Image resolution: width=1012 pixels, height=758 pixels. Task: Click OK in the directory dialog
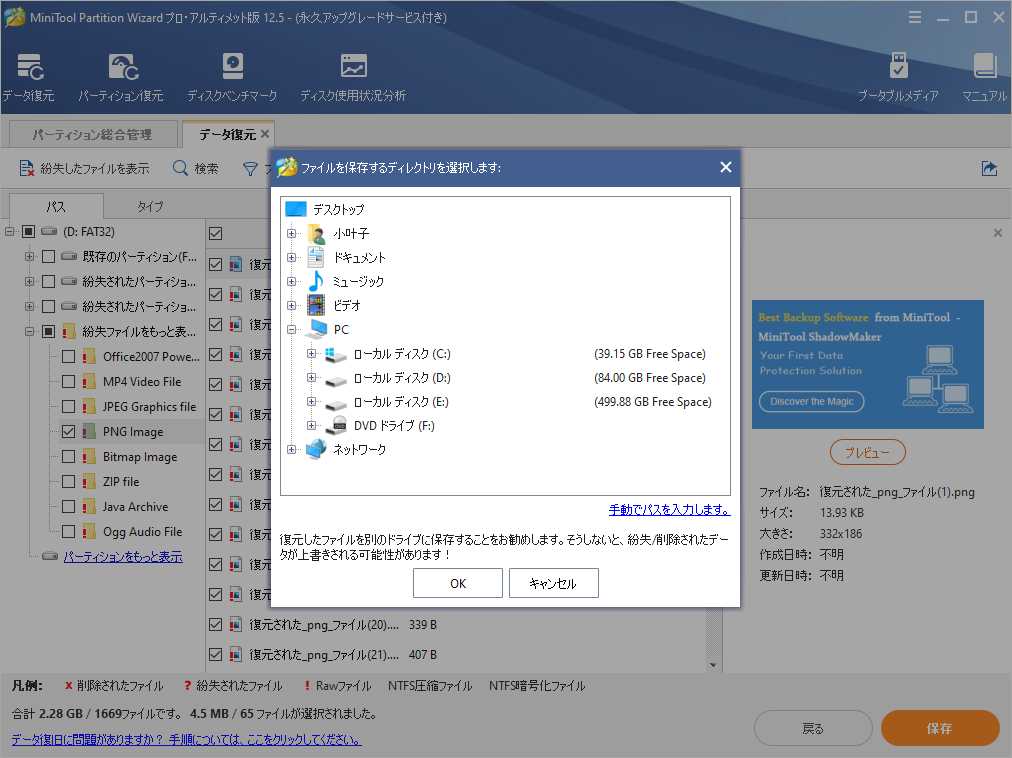[x=458, y=583]
